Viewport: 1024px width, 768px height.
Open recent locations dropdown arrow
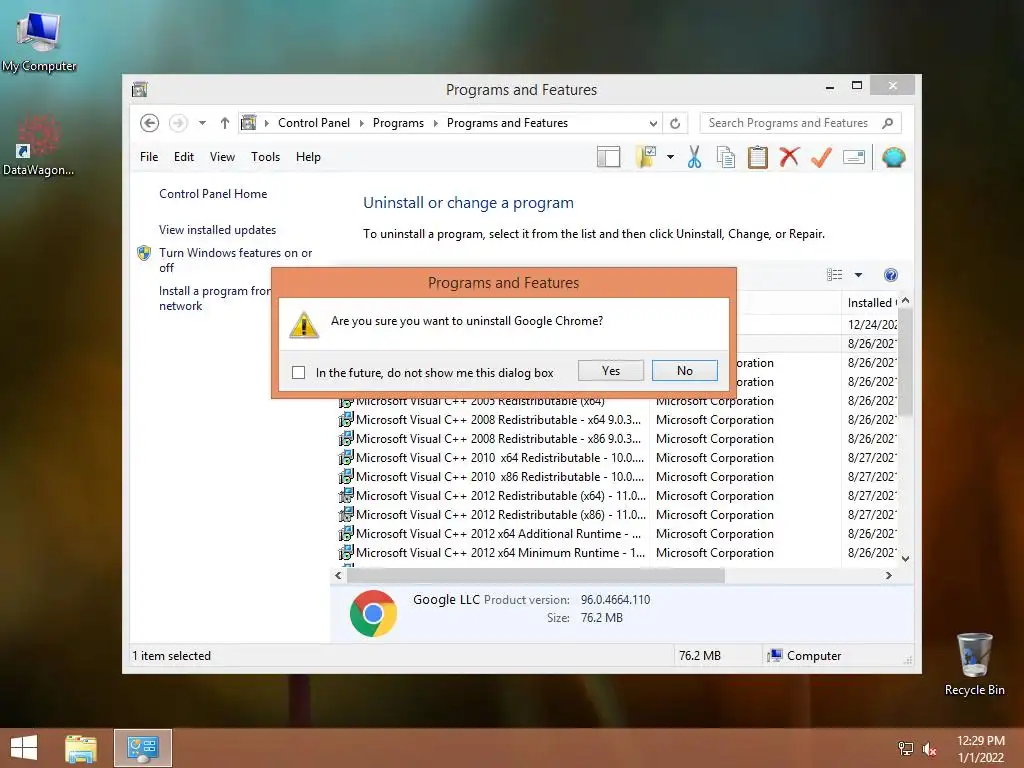coord(202,123)
